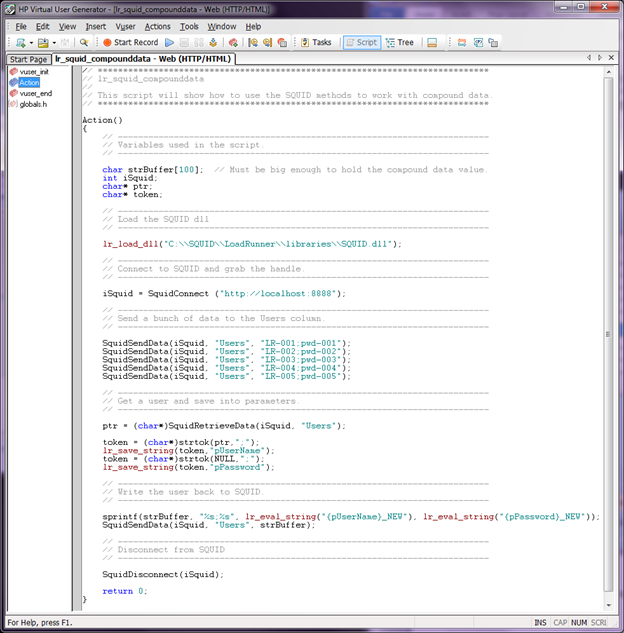Click the disabled Save script icon
Screen dimensions: 624x633
pos(65,42)
